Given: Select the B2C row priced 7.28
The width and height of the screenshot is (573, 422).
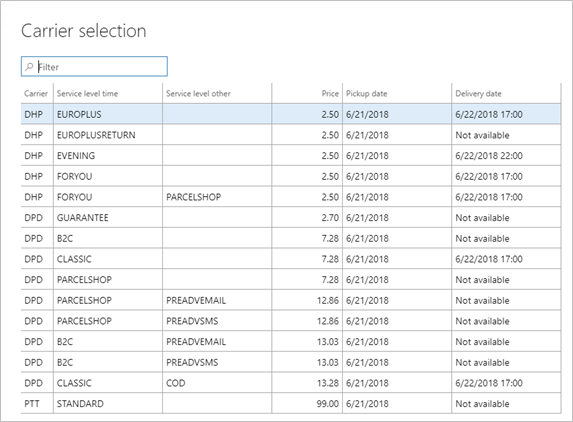Looking at the screenshot, I should click(291, 238).
